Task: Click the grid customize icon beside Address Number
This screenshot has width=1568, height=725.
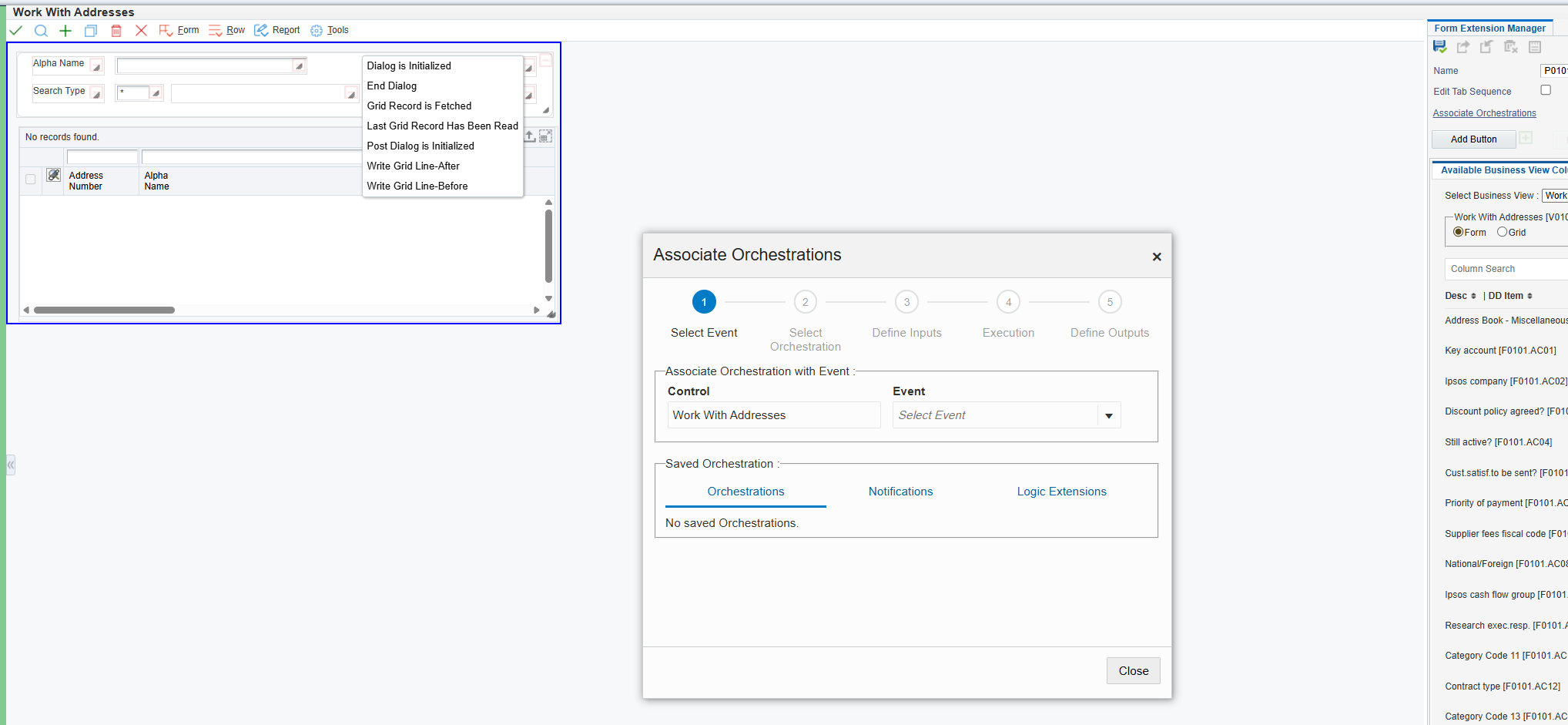Action: (x=53, y=176)
